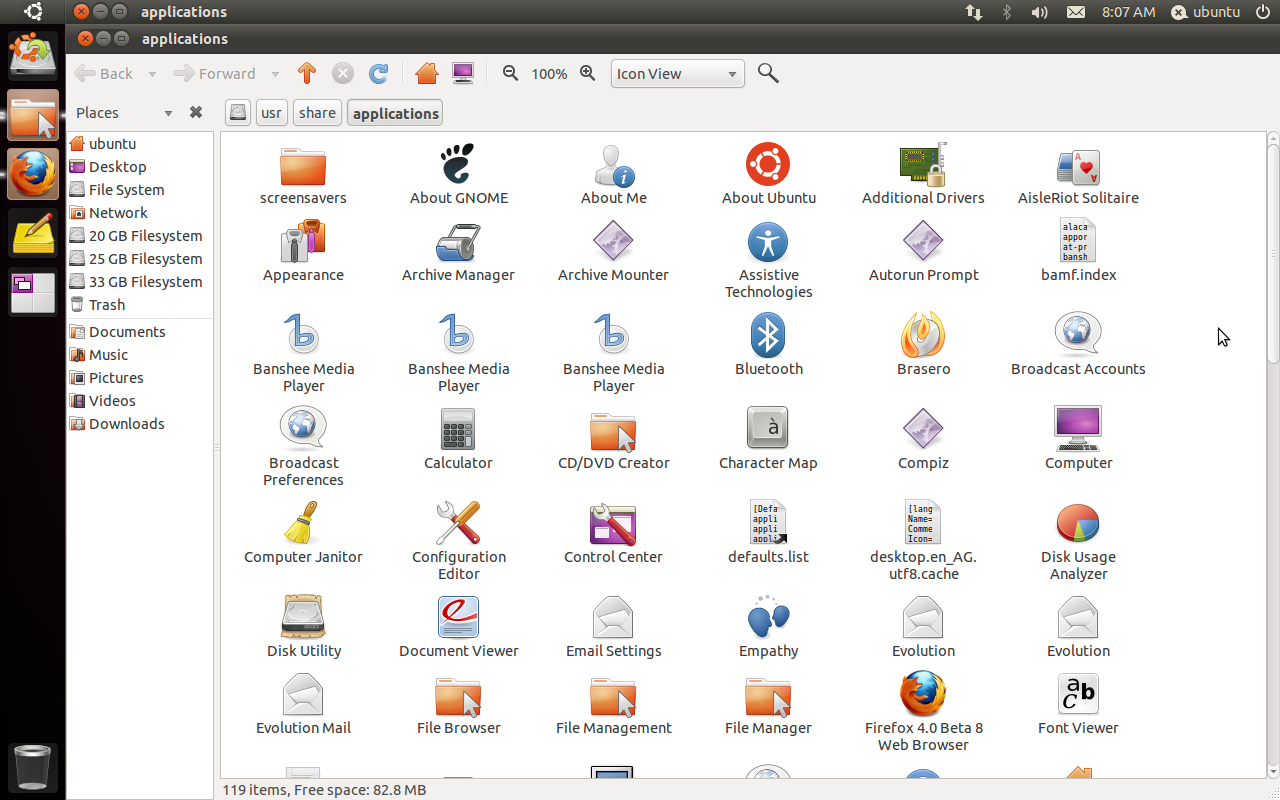Open Downloads in the Places sidebar
1280x800 pixels.
126,424
